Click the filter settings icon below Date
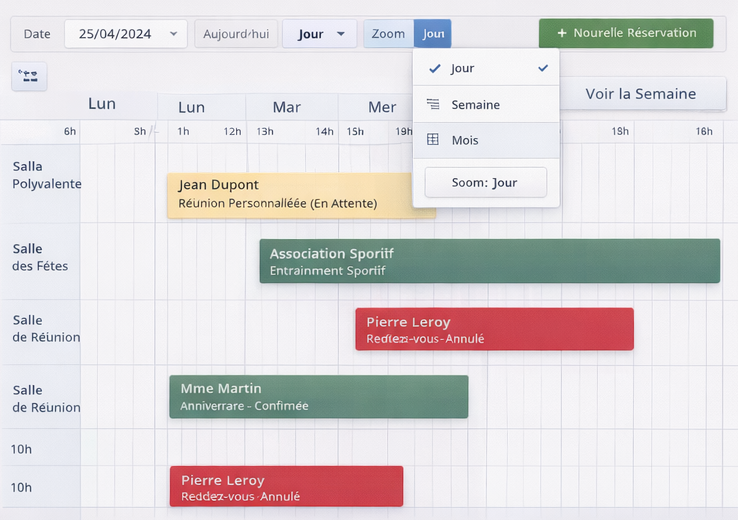 29,76
